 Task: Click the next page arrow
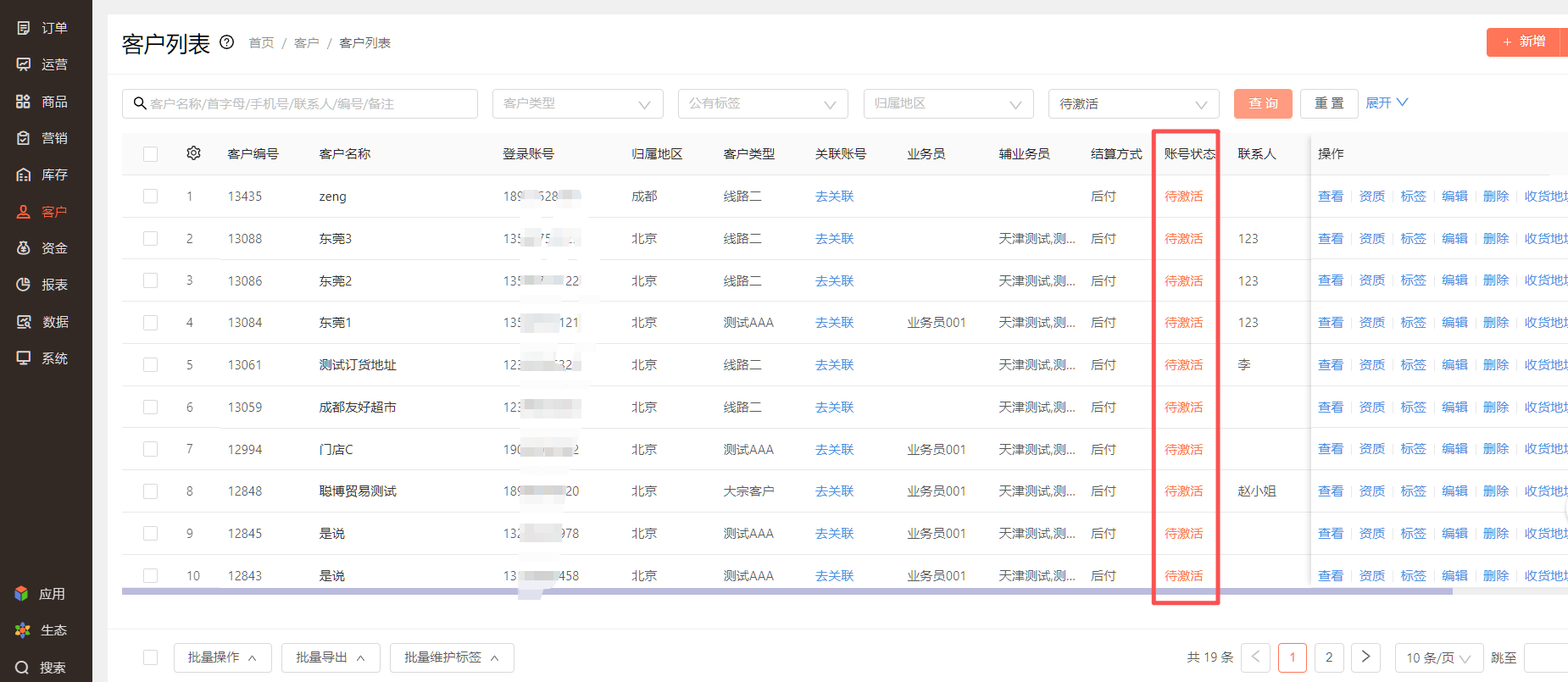[1365, 657]
